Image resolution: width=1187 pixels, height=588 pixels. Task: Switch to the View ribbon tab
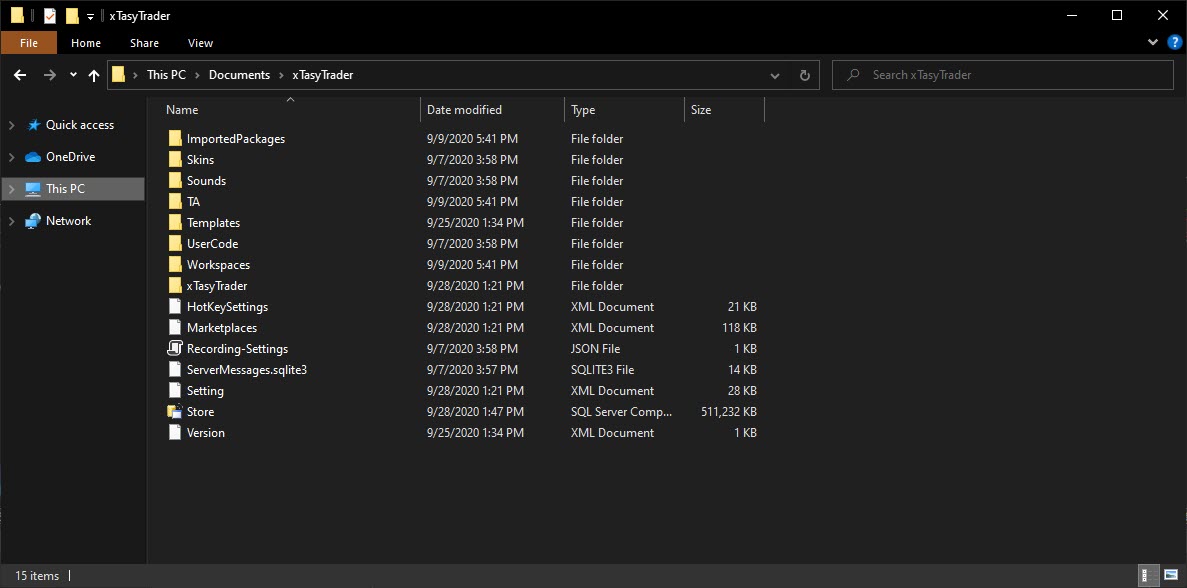pyautogui.click(x=200, y=43)
